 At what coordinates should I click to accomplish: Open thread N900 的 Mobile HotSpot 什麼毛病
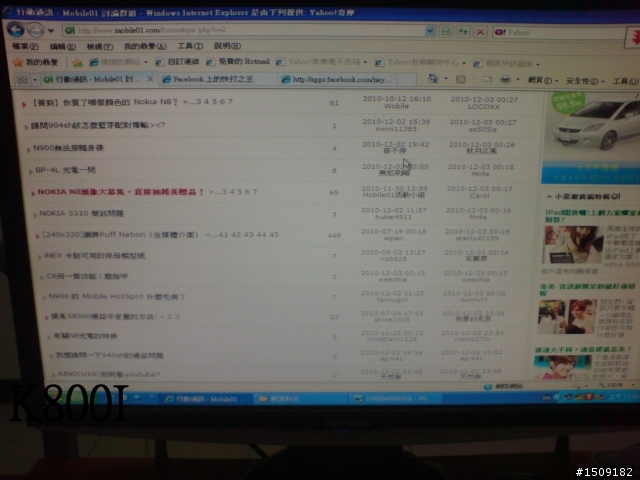(117, 296)
